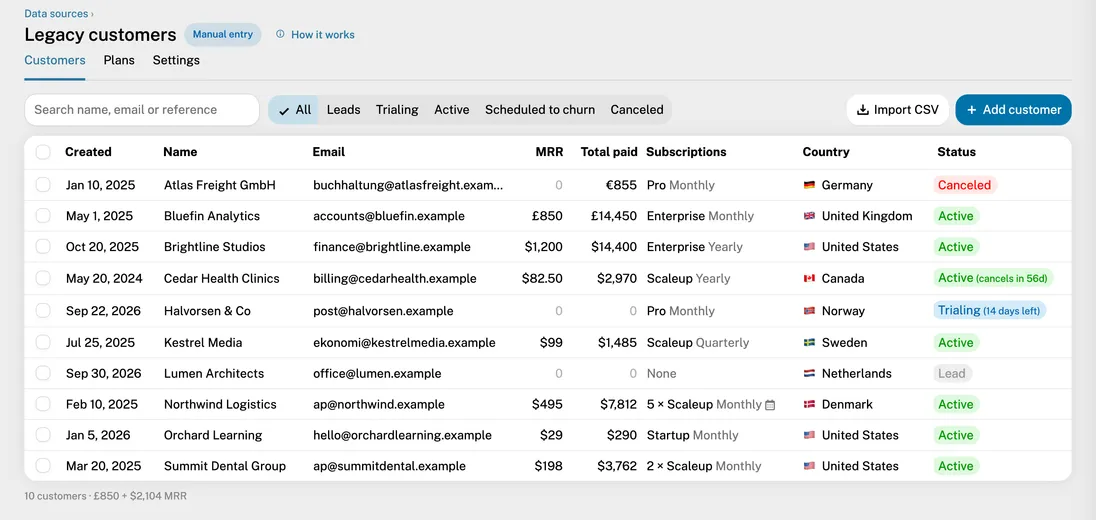Filter by Active customers
Screen dimensions: 1096x520
(452, 110)
